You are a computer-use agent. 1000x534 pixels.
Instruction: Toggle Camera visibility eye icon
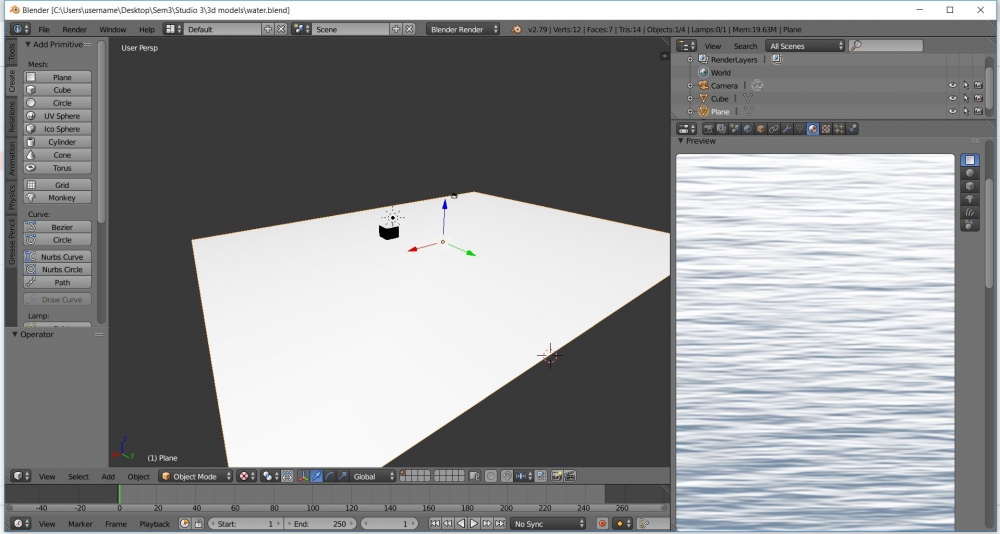(x=951, y=86)
